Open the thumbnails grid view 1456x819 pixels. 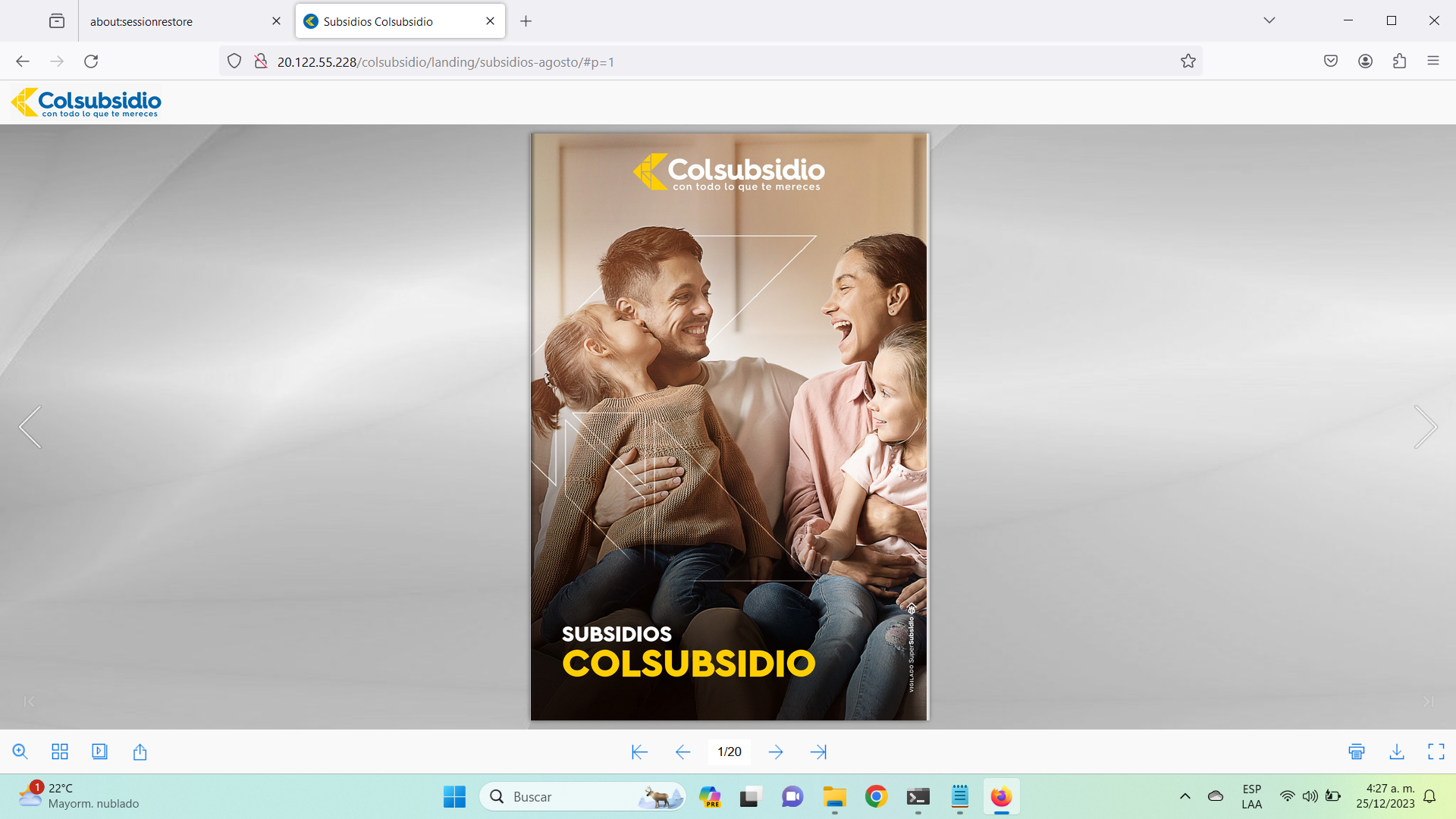60,752
